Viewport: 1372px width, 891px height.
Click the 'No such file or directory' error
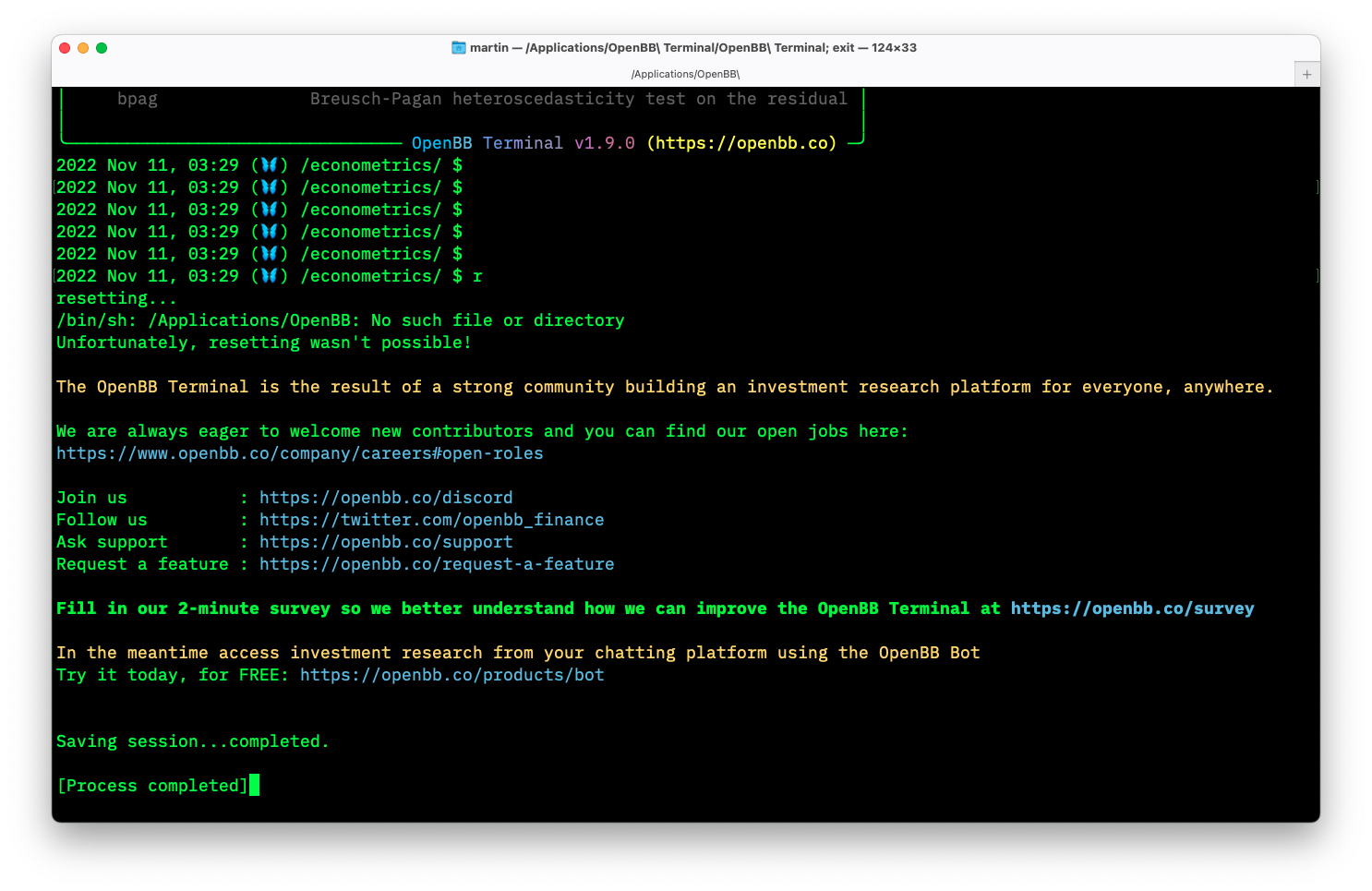pos(498,320)
